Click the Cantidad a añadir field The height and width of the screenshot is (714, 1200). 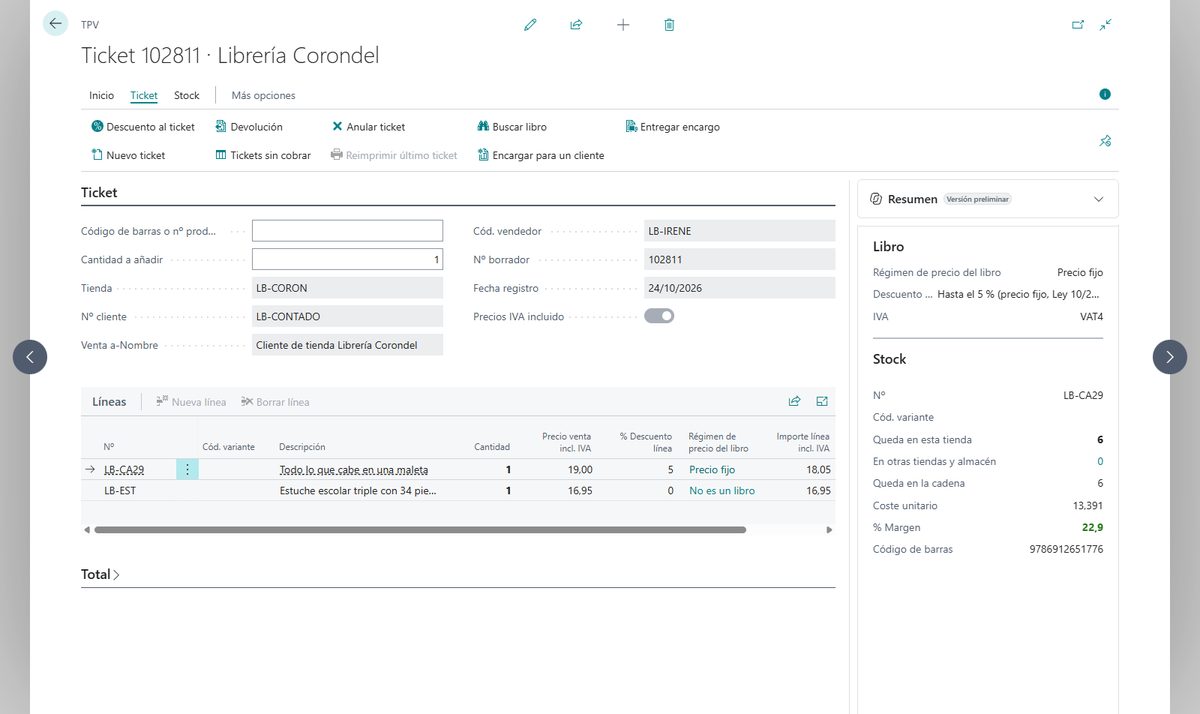click(x=347, y=259)
